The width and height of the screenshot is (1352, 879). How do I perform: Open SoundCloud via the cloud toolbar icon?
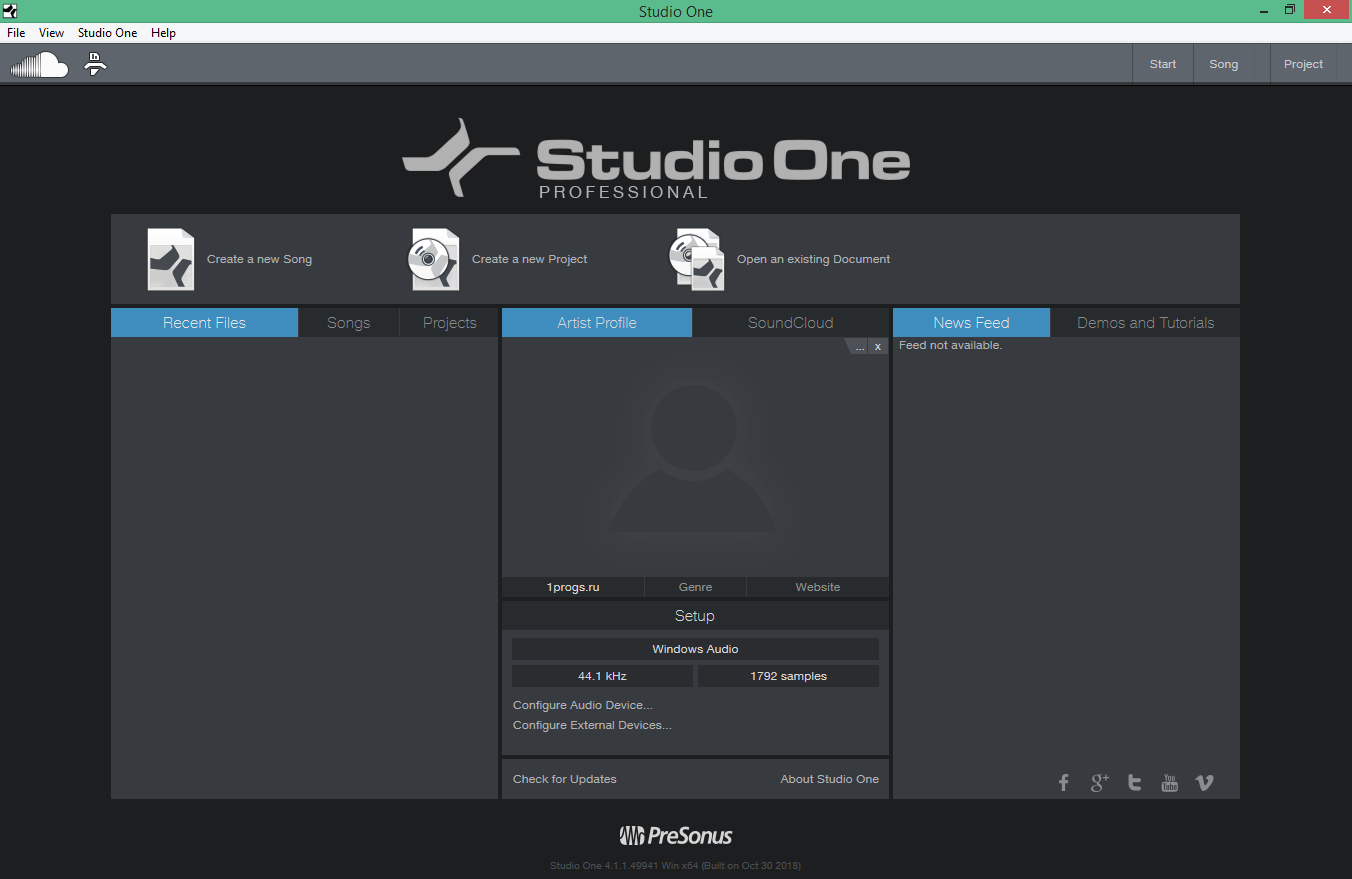(38, 63)
